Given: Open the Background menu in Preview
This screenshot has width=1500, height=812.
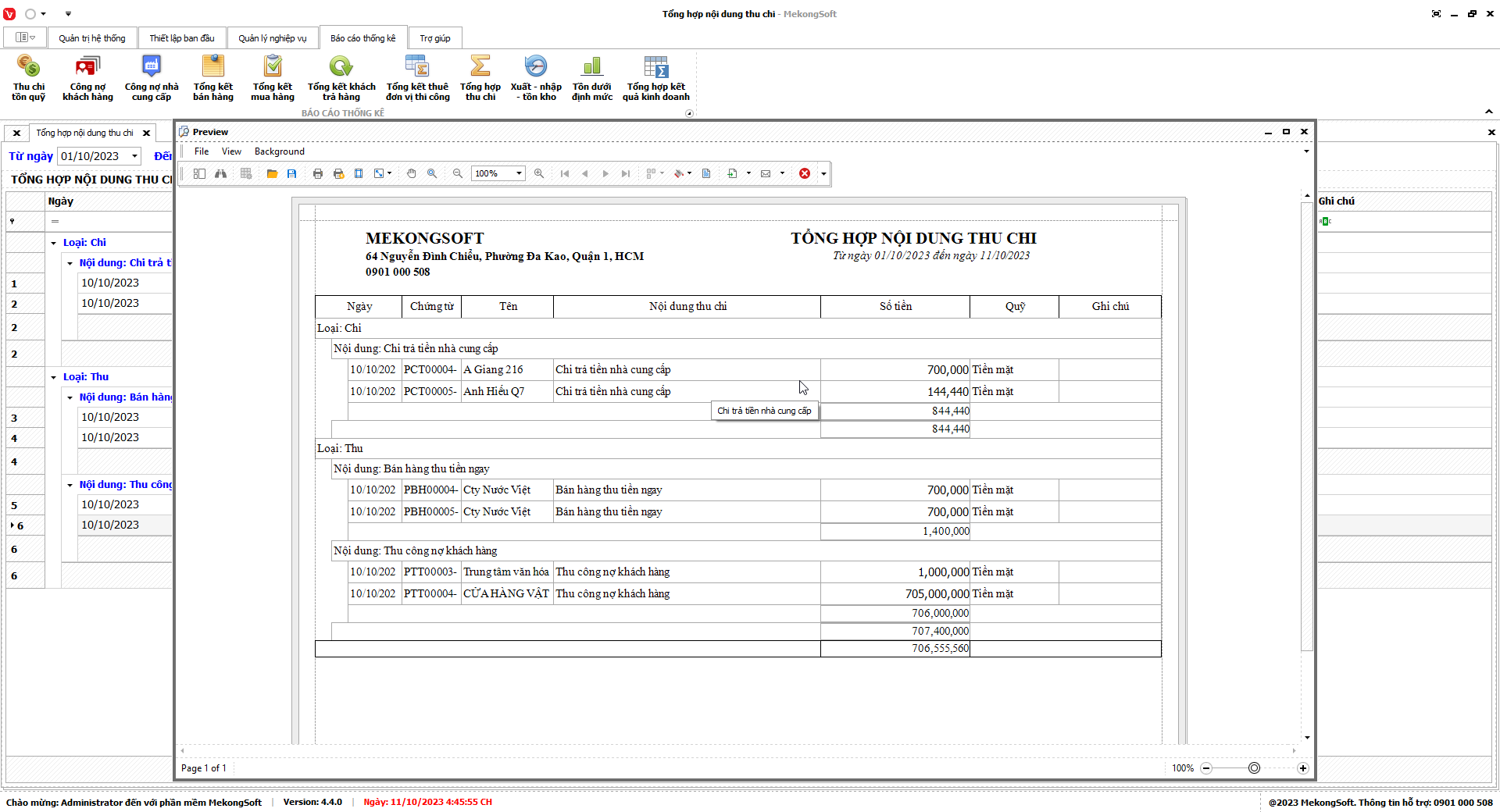Looking at the screenshot, I should point(279,151).
